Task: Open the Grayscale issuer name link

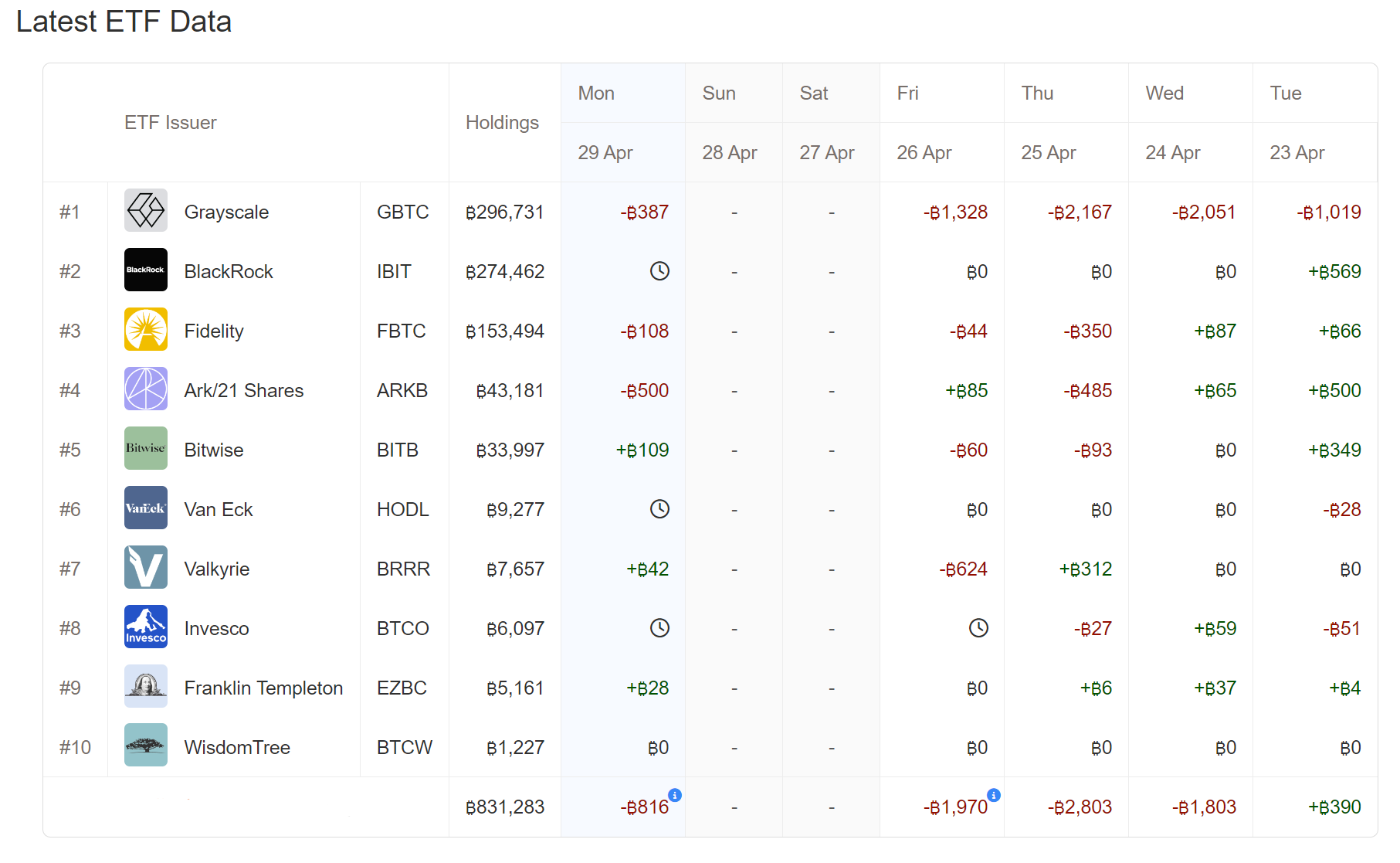Action: click(226, 212)
